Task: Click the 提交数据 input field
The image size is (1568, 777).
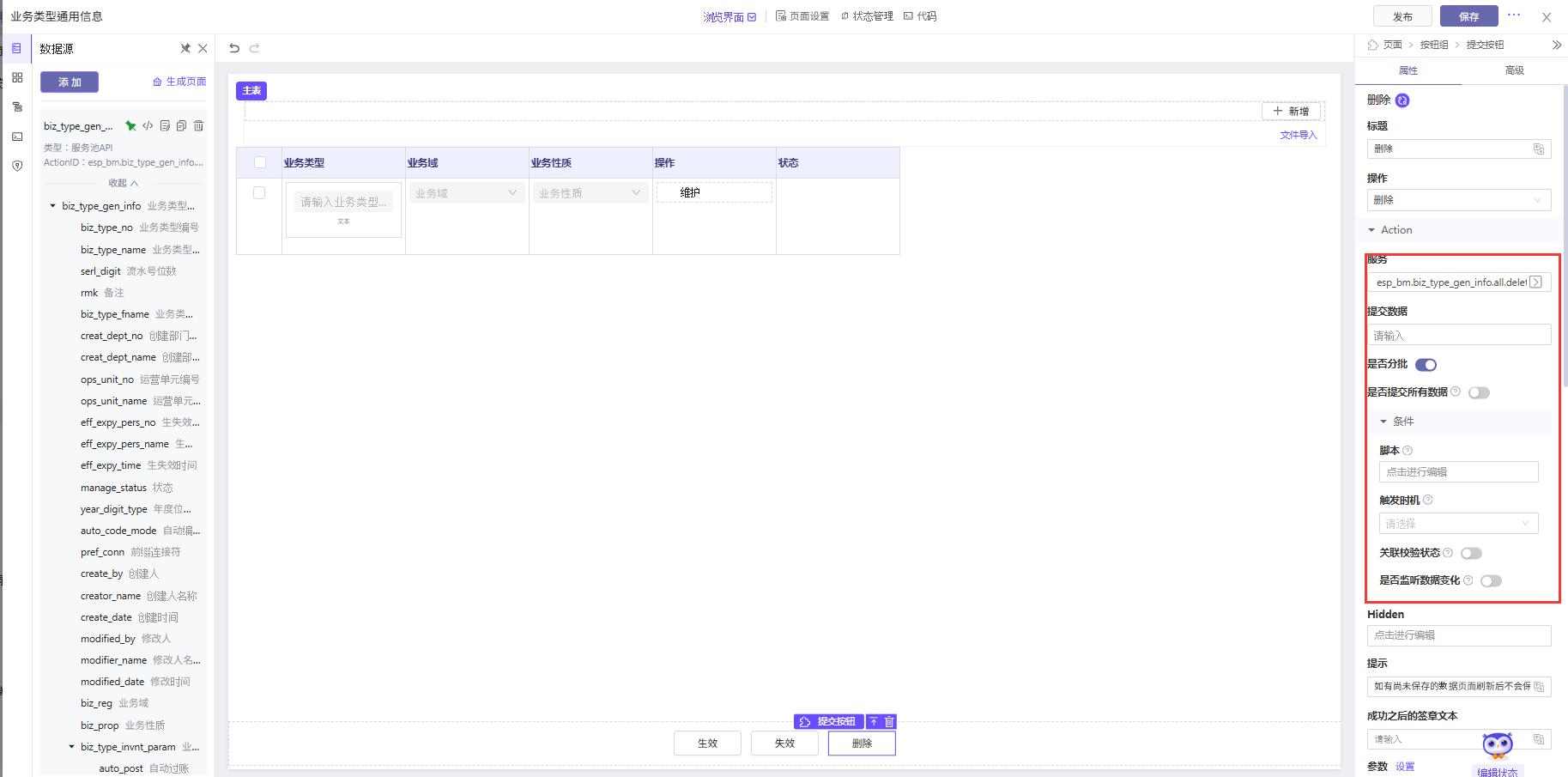Action: click(1457, 336)
